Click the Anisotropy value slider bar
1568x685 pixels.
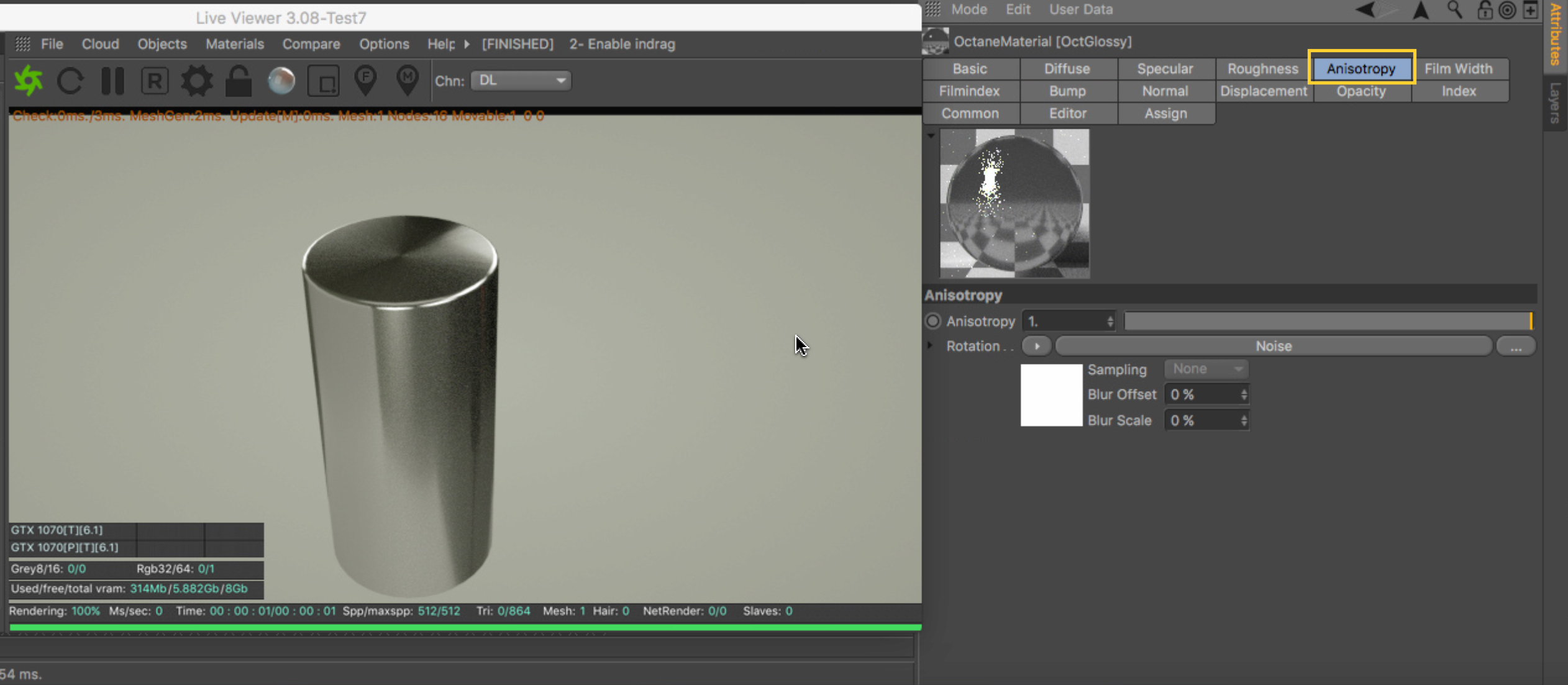click(x=1327, y=321)
